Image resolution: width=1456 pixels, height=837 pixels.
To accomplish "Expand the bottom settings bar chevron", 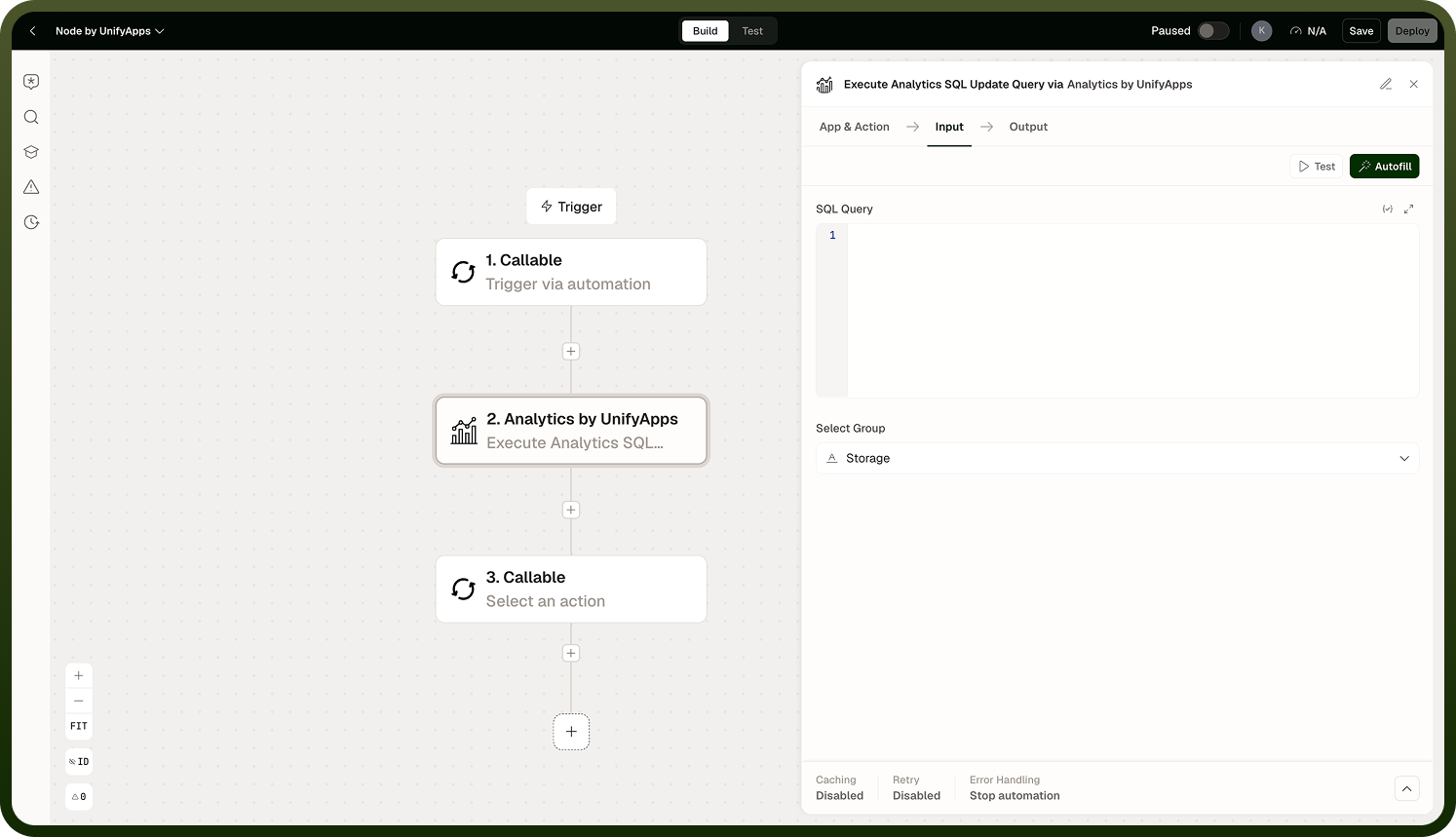I will [1406, 788].
